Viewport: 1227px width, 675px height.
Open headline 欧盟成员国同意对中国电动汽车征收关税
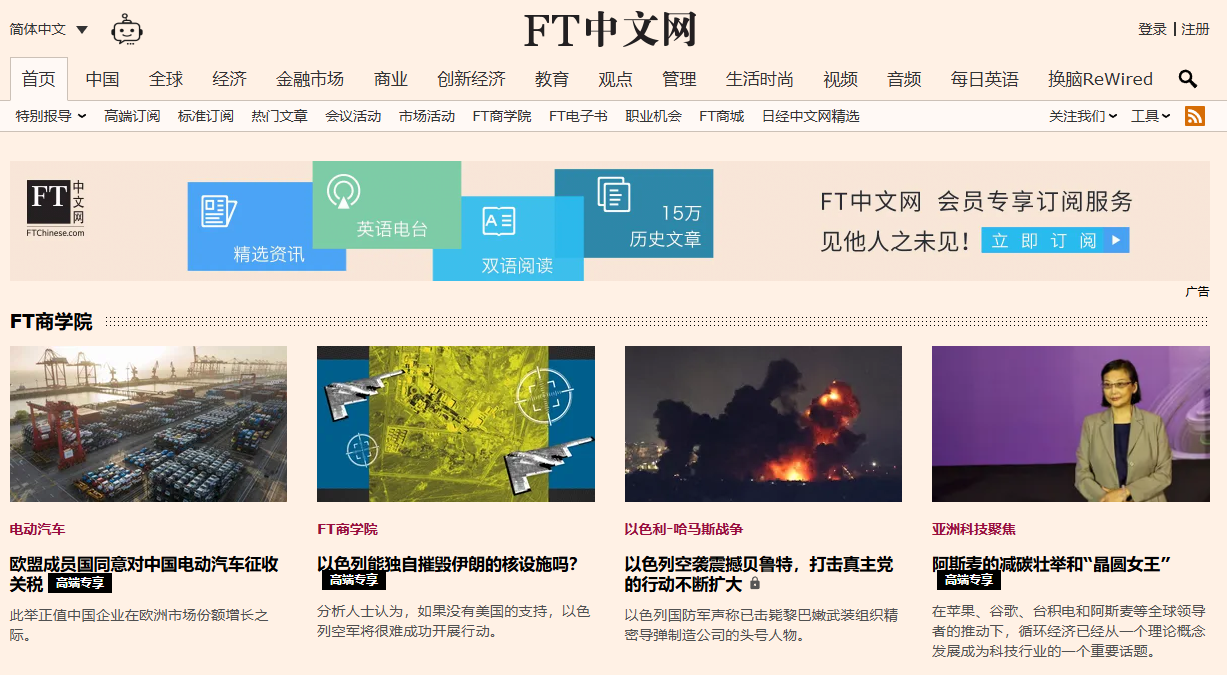tap(144, 573)
